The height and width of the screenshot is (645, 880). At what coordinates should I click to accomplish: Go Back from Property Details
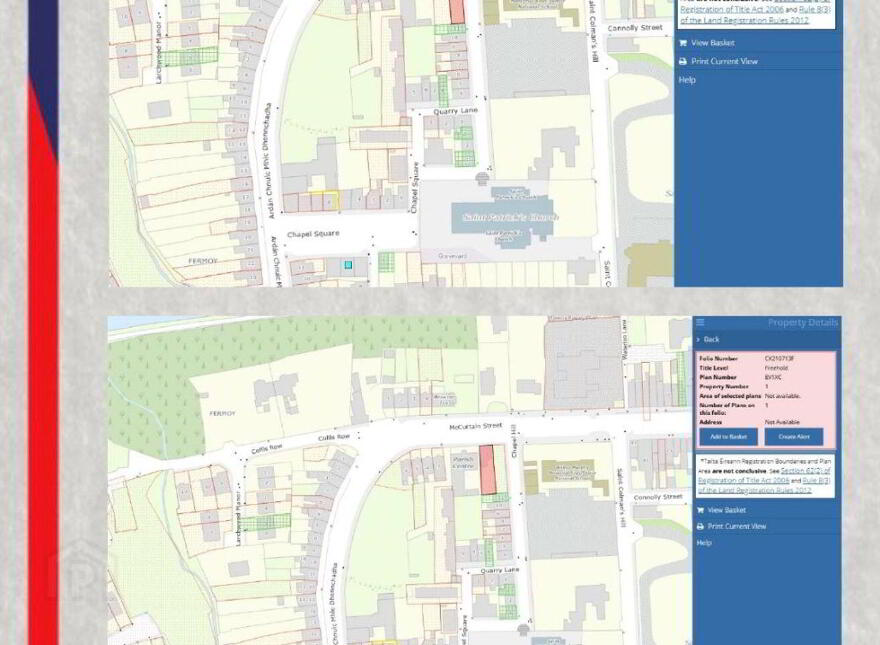pyautogui.click(x=711, y=340)
